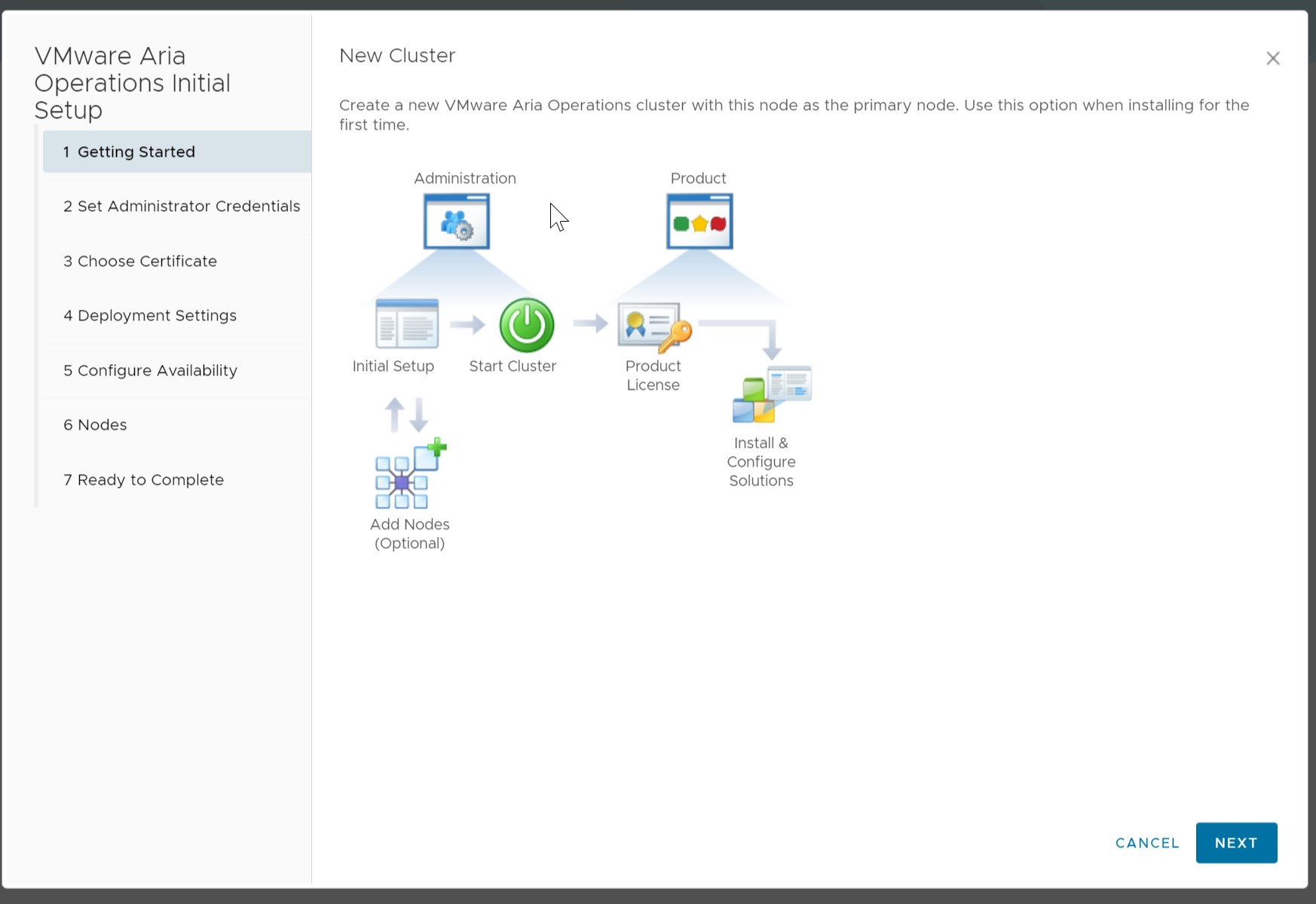This screenshot has height=904, width=1316.
Task: Jump to step 7 Ready to Complete
Action: click(177, 480)
